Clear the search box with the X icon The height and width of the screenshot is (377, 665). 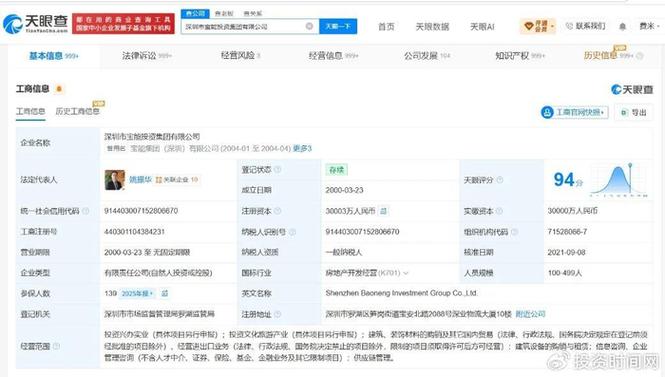tap(310, 26)
